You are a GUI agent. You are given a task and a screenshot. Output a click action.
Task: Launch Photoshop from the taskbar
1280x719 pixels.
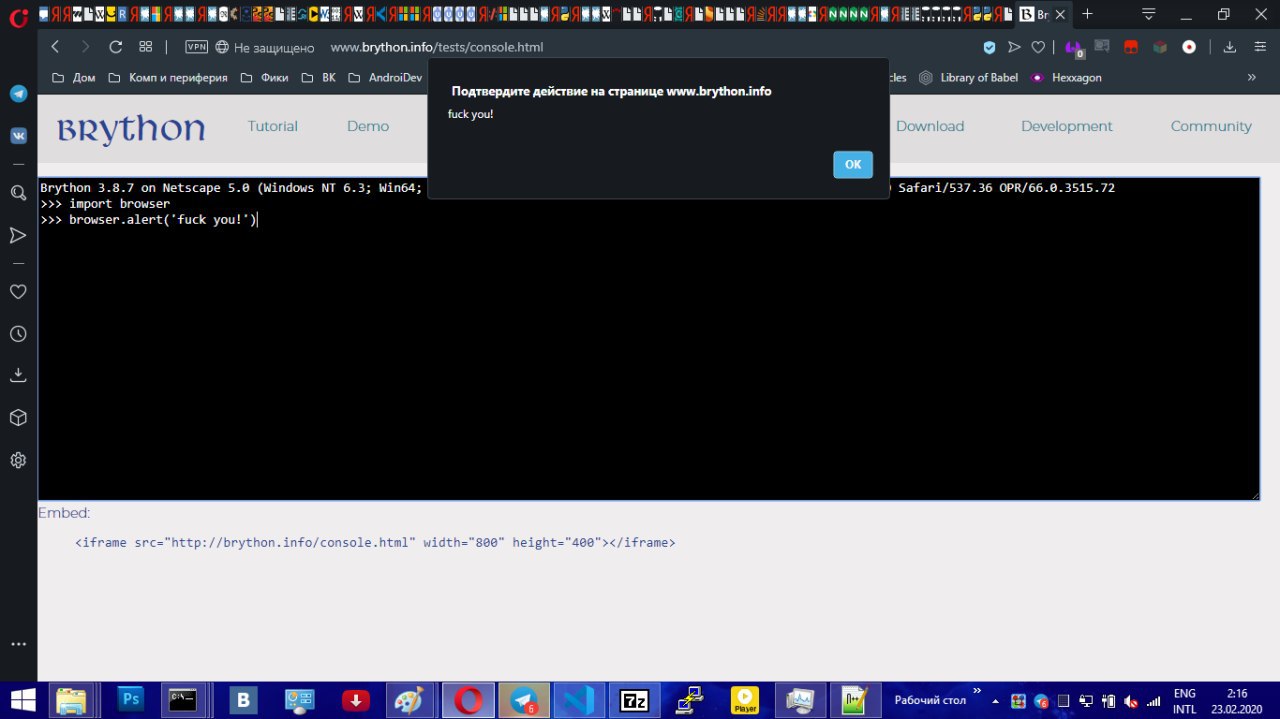[x=130, y=700]
